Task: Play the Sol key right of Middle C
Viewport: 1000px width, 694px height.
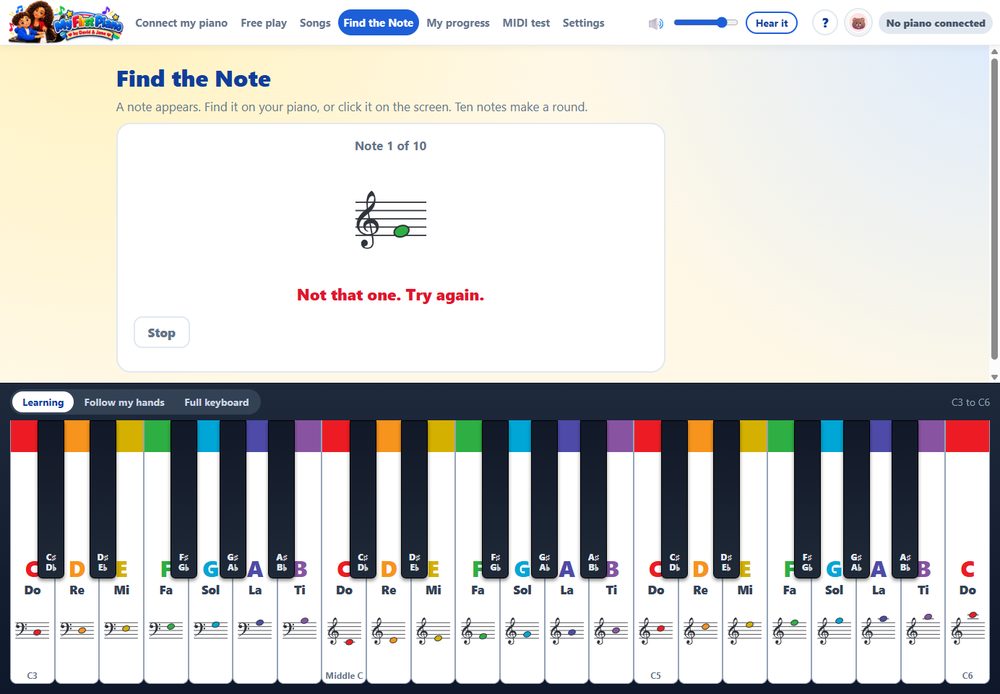Action: click(x=522, y=628)
